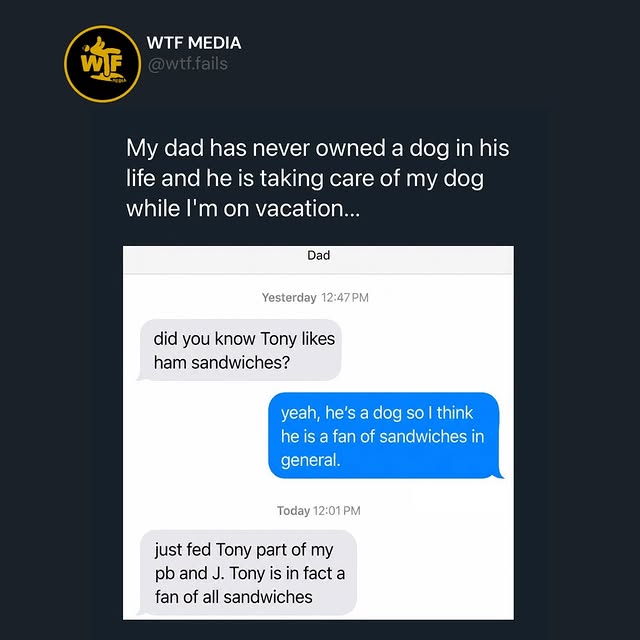Click the tail of the pb and J bubble

click(x=142, y=611)
